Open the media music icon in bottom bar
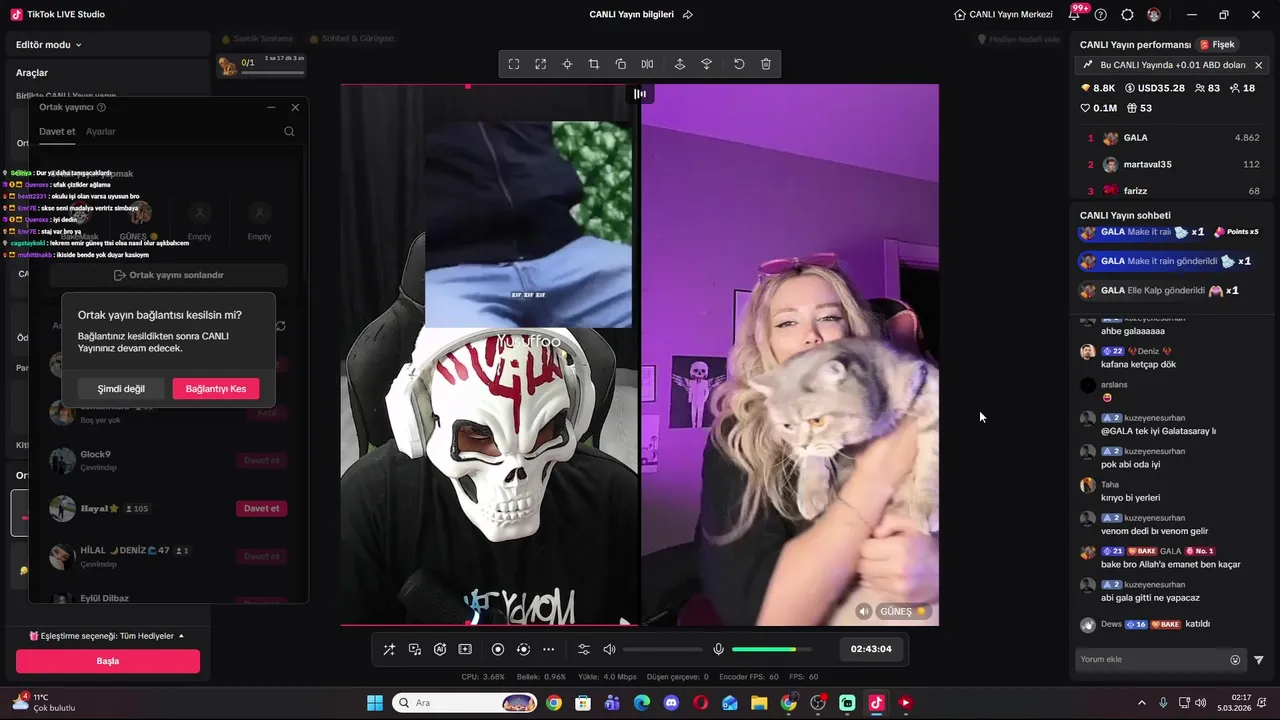 coord(415,649)
